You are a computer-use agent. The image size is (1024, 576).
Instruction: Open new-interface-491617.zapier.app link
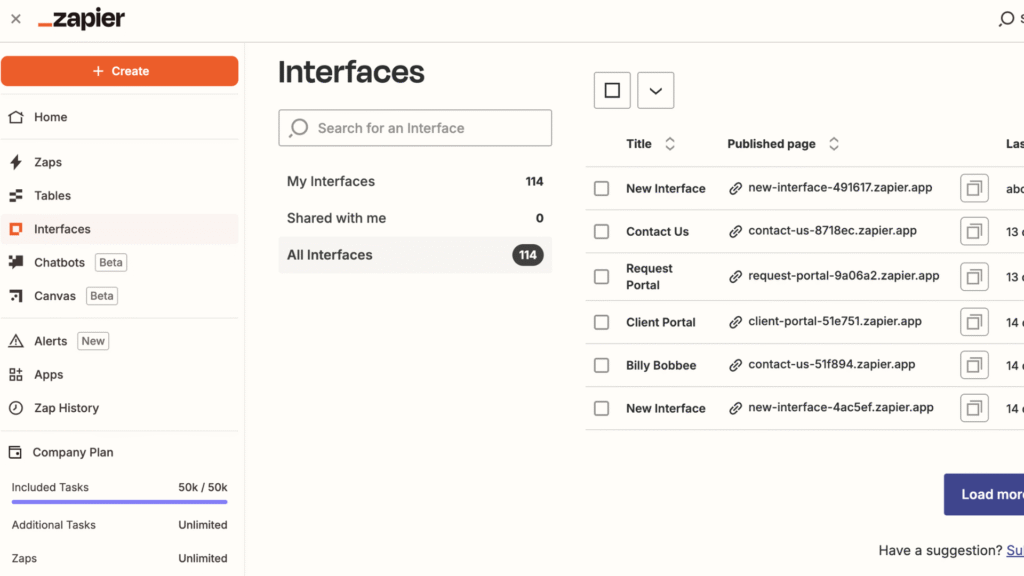click(840, 187)
